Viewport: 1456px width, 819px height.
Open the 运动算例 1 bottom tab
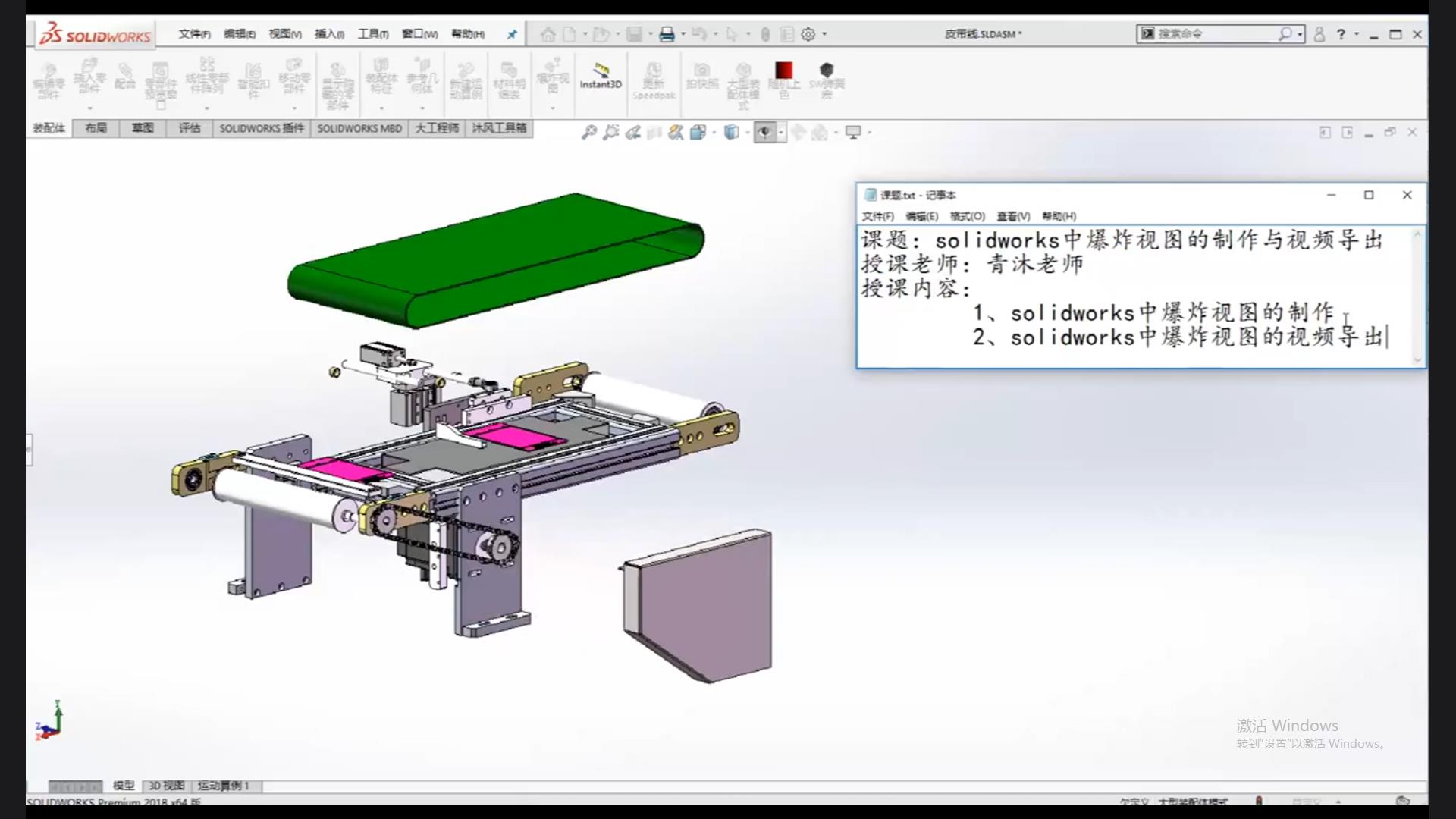[223, 786]
